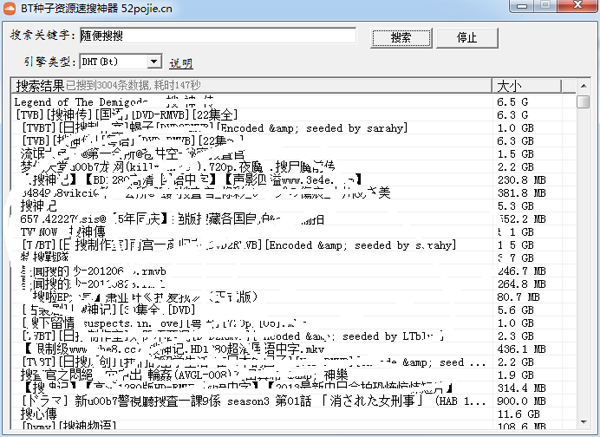Screen dimensions: 600x437
Task: Click the orange app icon in title bar
Action: coord(9,8)
